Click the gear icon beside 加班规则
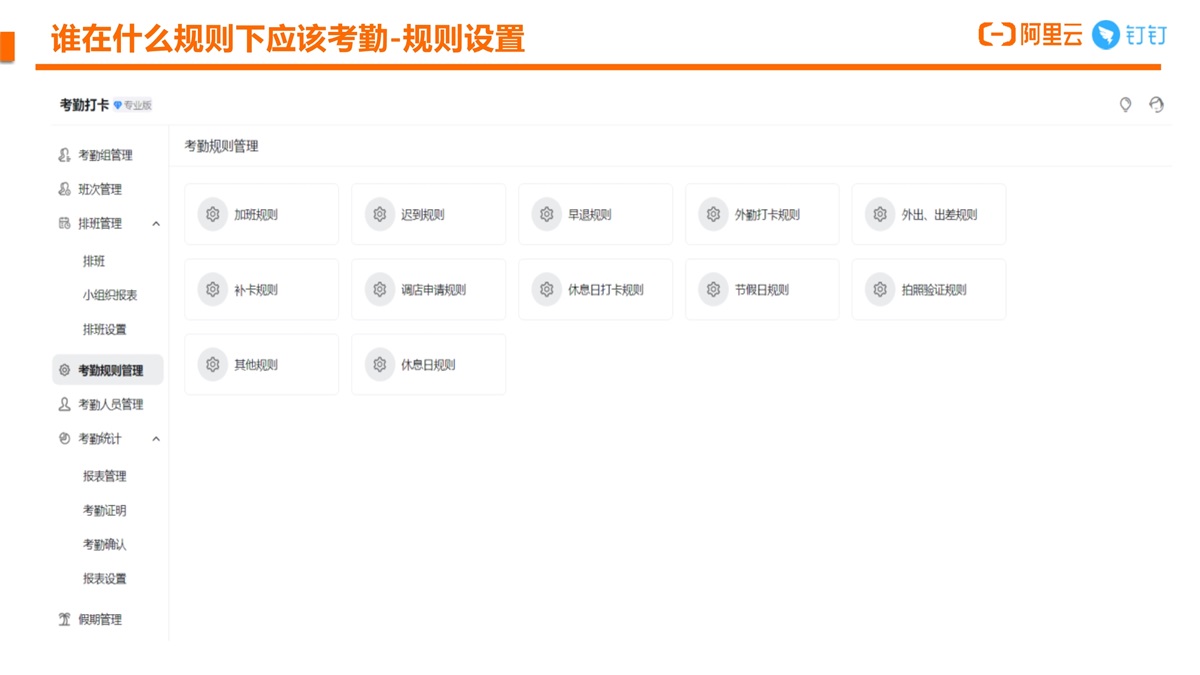The width and height of the screenshot is (1200, 675). pyautogui.click(x=212, y=214)
